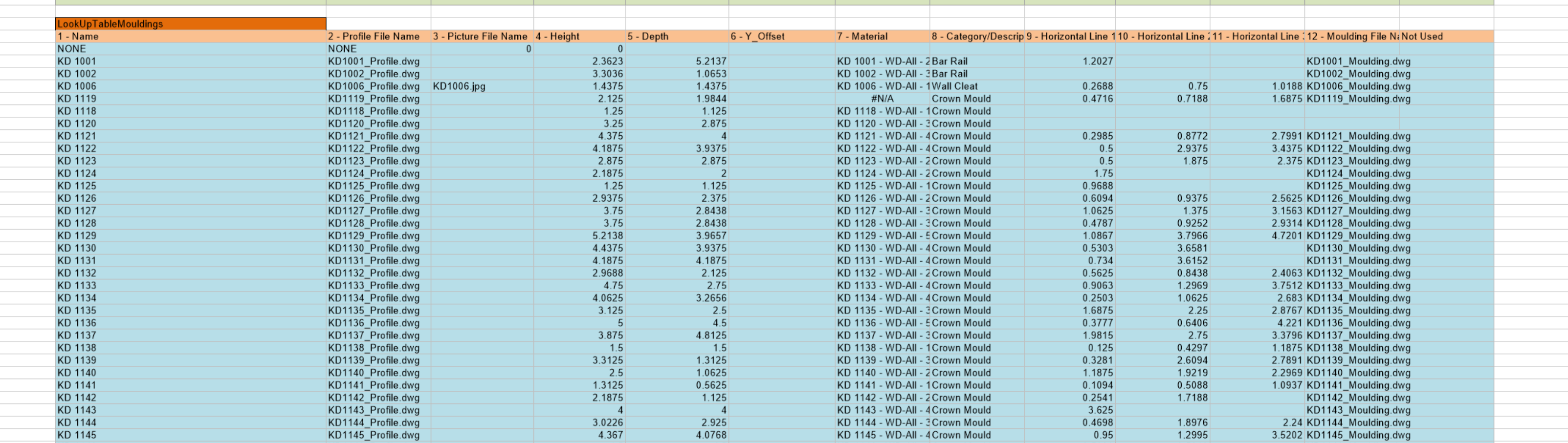Click the NONE cell in the Profile File Name column
Image resolution: width=1568 pixels, height=443 pixels.
378,49
